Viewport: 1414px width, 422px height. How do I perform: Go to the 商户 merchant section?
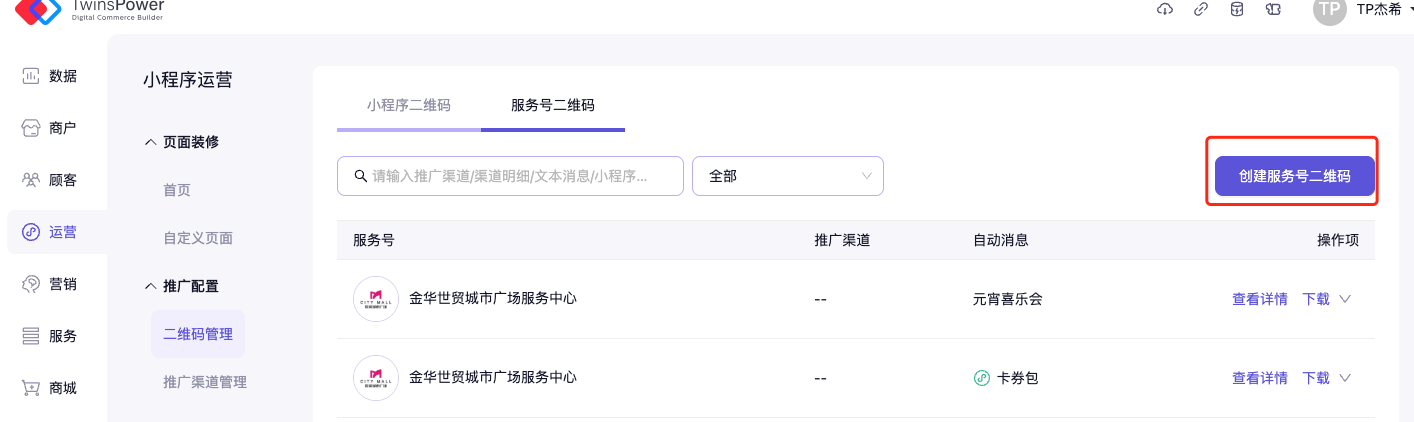[50, 128]
